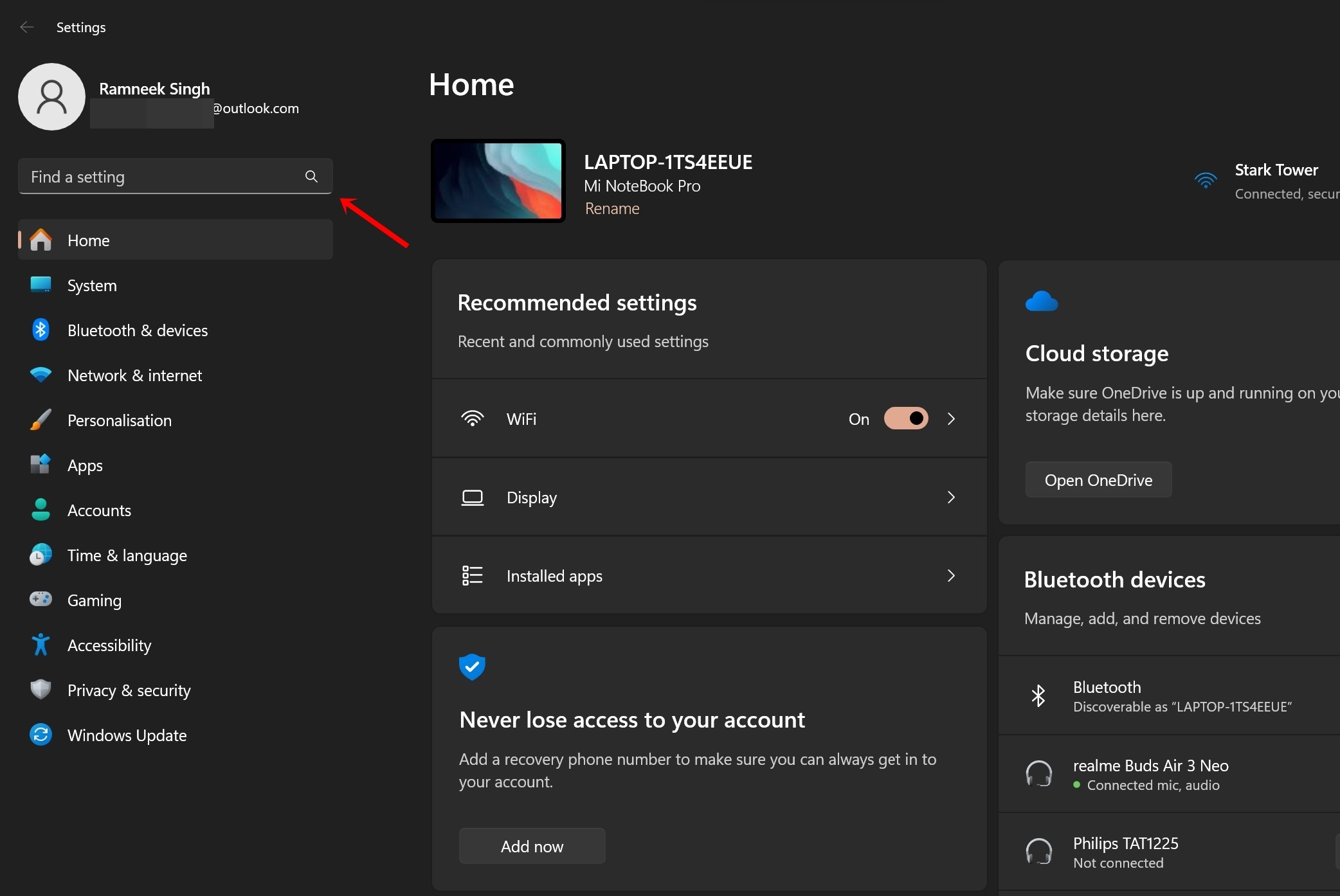Image resolution: width=1340 pixels, height=896 pixels.
Task: Select the realme Buds Air 3 Neo row
Action: (x=1169, y=774)
